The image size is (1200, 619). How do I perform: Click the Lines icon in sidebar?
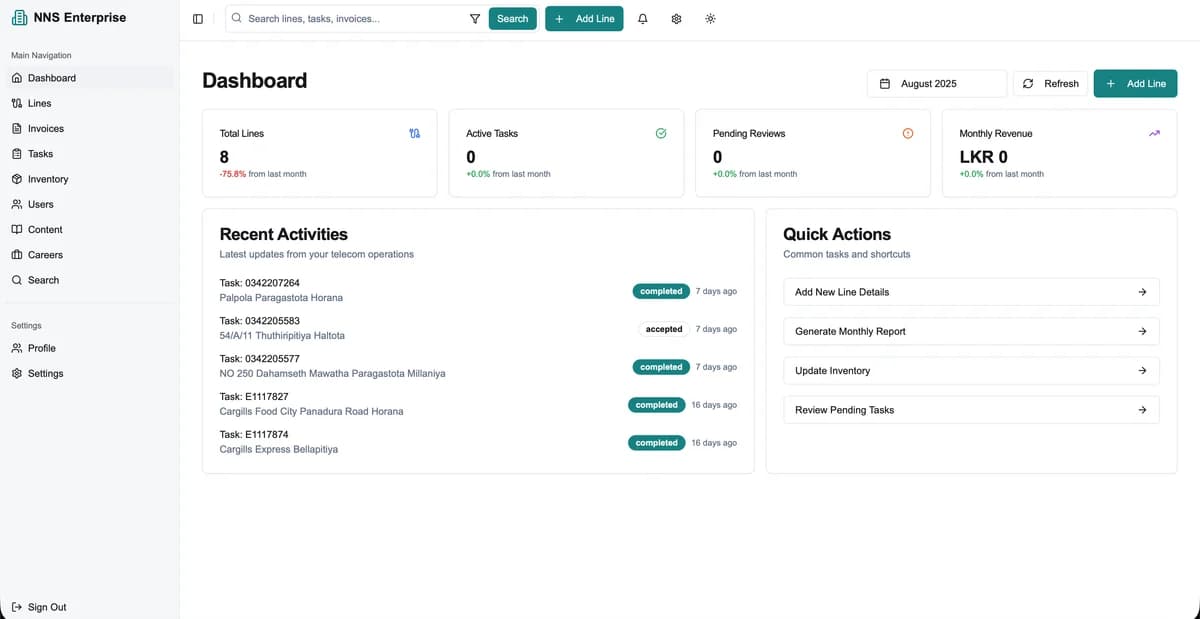click(16, 103)
